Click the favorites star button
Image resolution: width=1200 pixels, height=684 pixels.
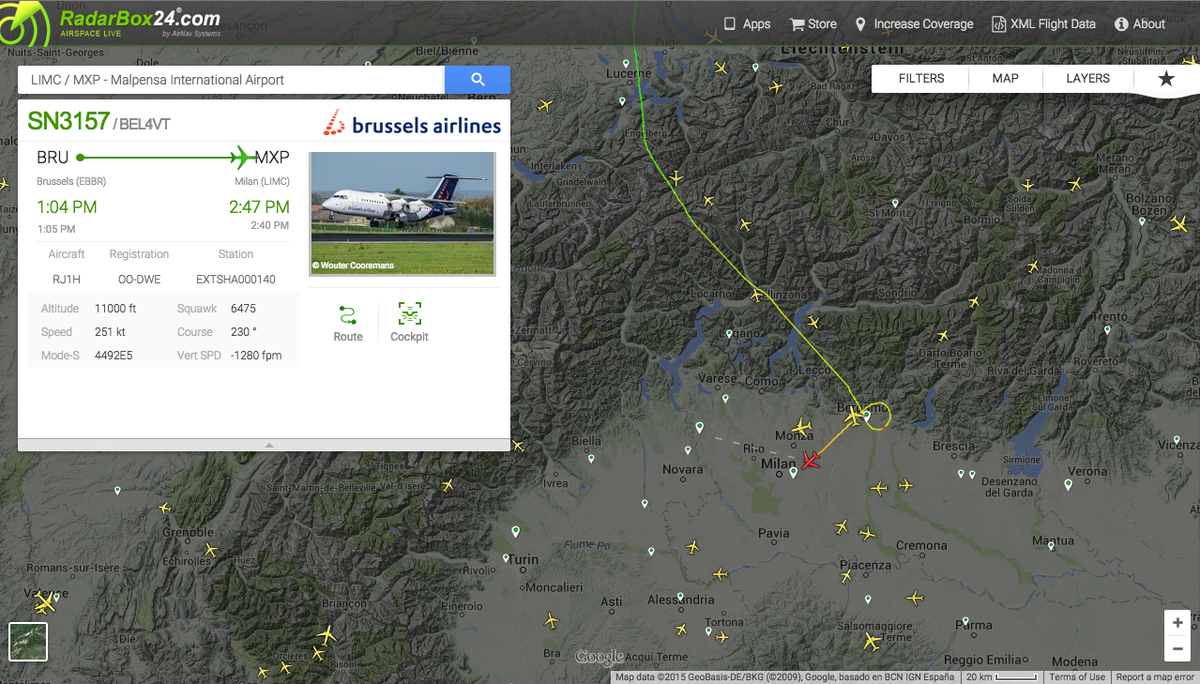point(1166,78)
